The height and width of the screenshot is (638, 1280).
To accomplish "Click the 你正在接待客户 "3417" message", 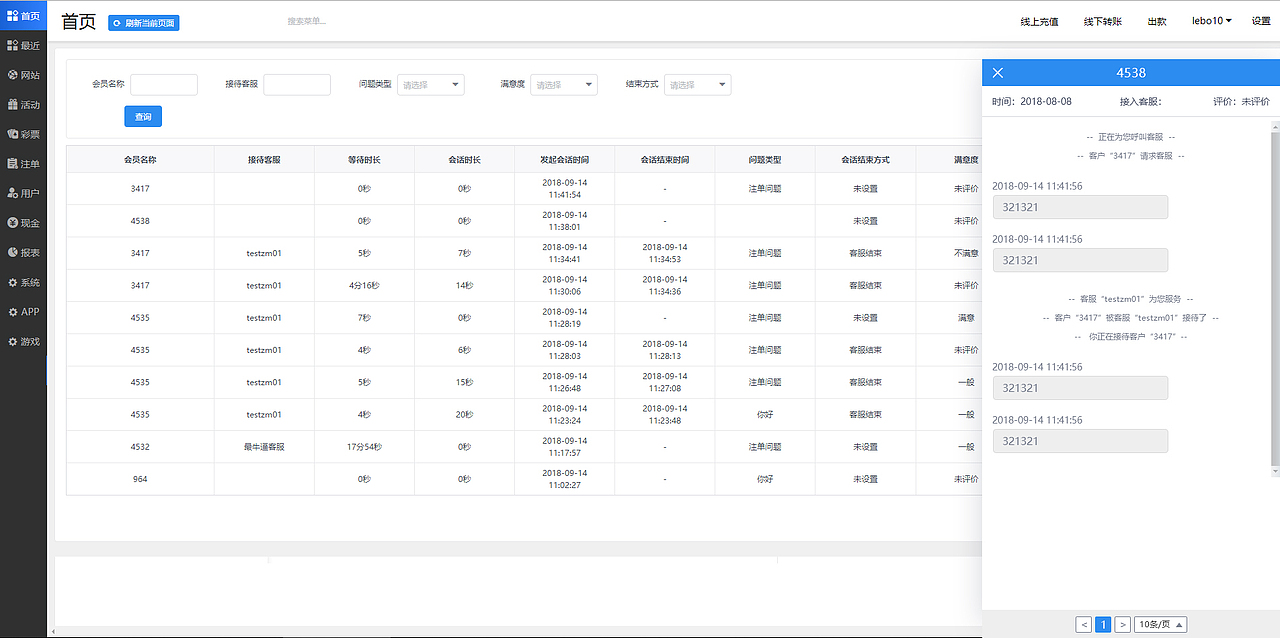I will point(1130,337).
